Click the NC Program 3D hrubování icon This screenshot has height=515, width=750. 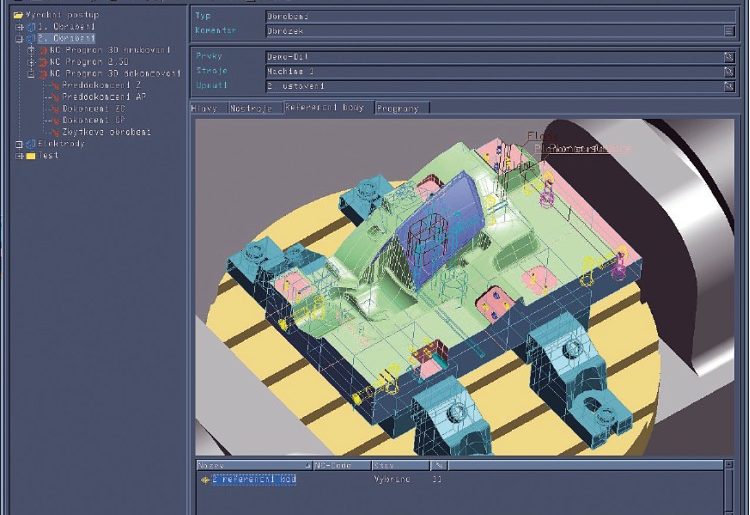pos(43,49)
